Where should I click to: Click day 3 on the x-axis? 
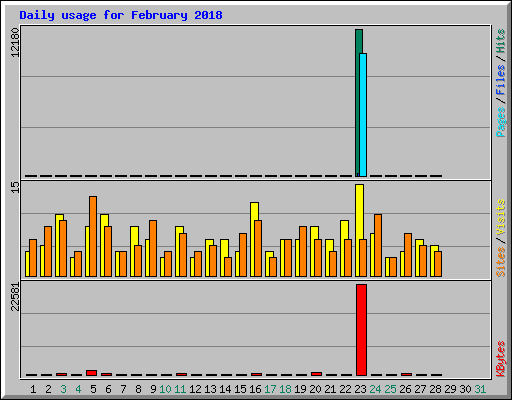point(63,389)
